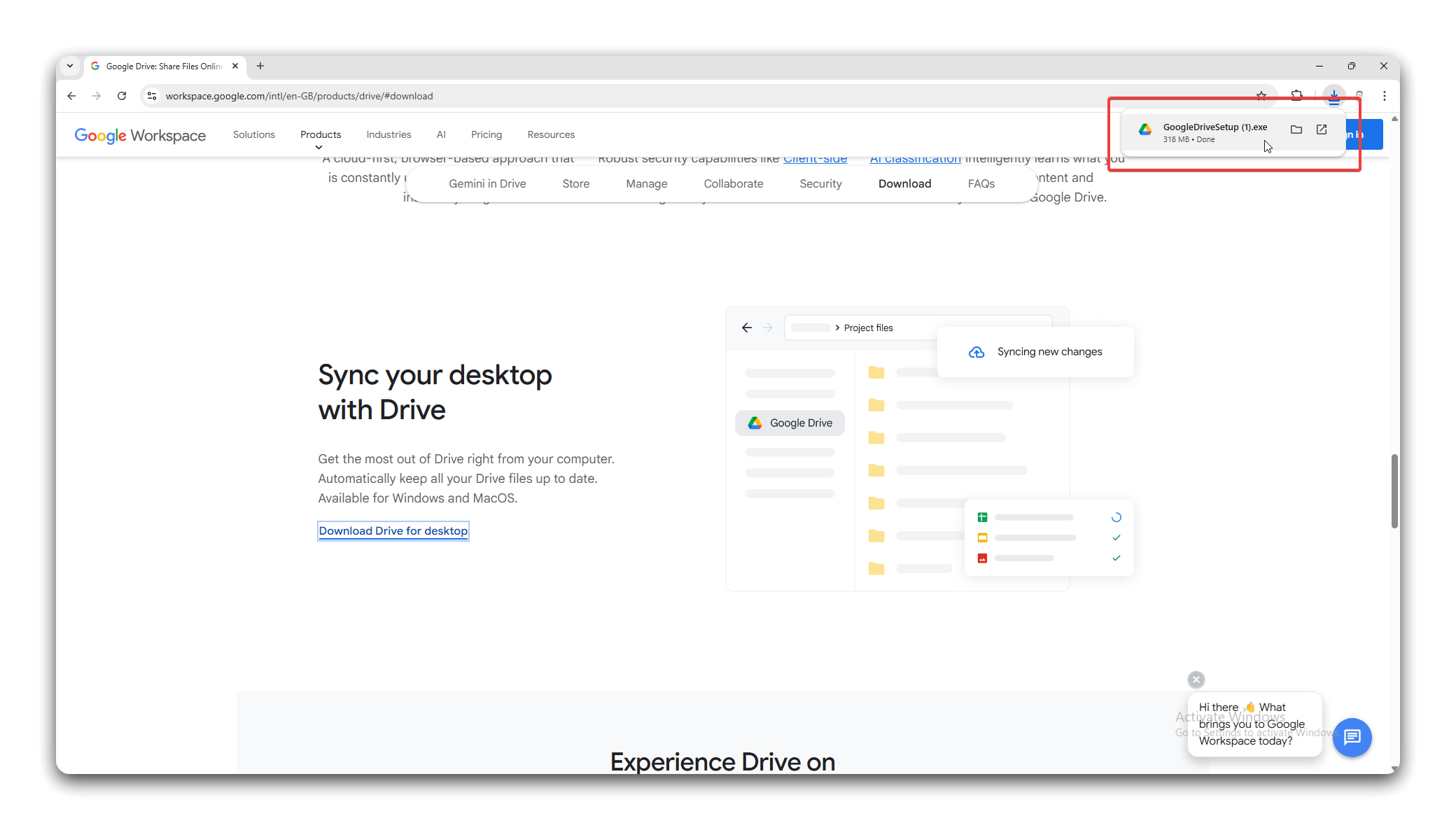Open the Pricing menu item
1456x830 pixels.
click(x=486, y=134)
